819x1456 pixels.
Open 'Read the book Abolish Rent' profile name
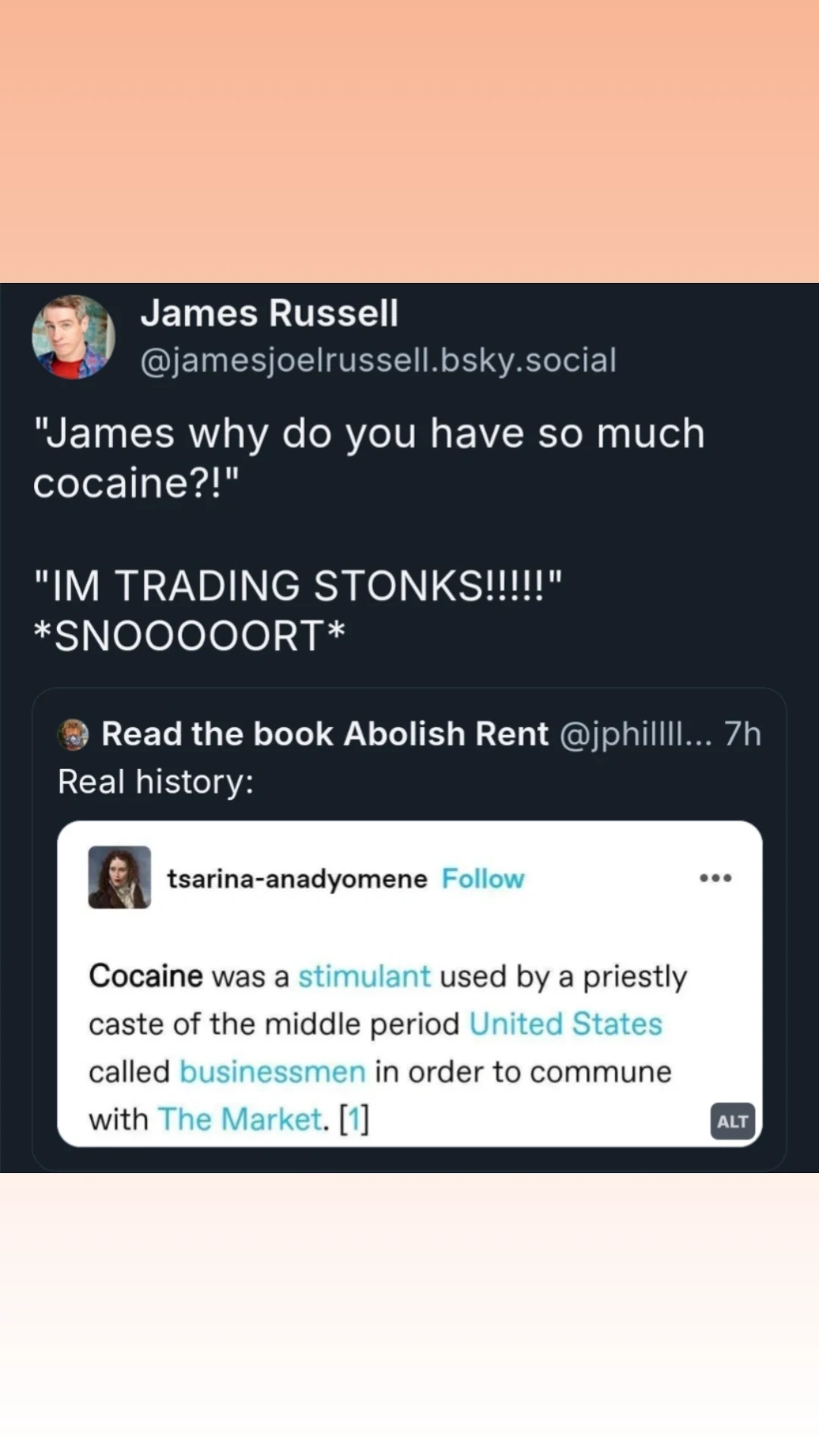pos(325,734)
